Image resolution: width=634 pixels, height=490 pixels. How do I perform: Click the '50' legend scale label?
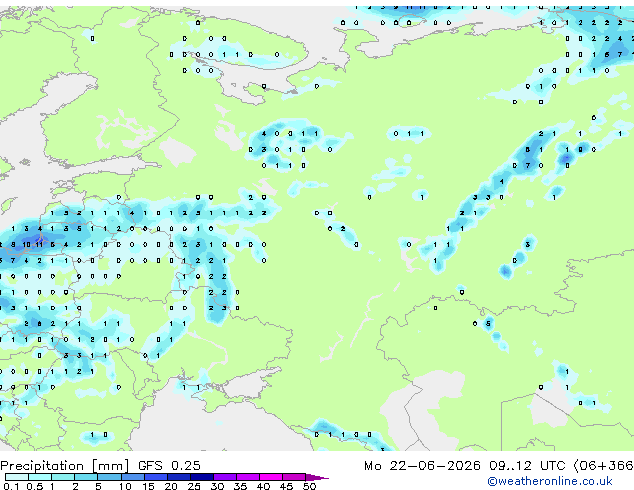click(309, 486)
